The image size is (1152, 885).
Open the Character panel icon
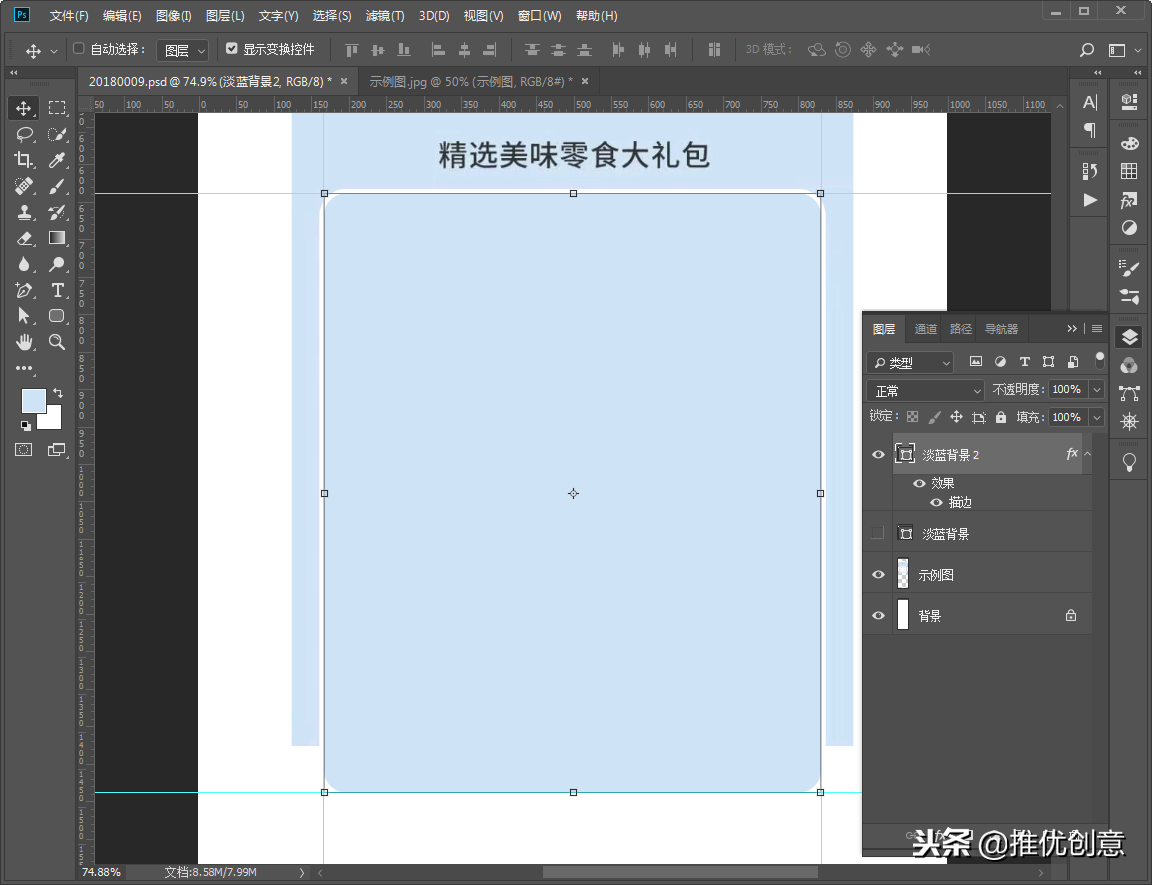point(1090,102)
